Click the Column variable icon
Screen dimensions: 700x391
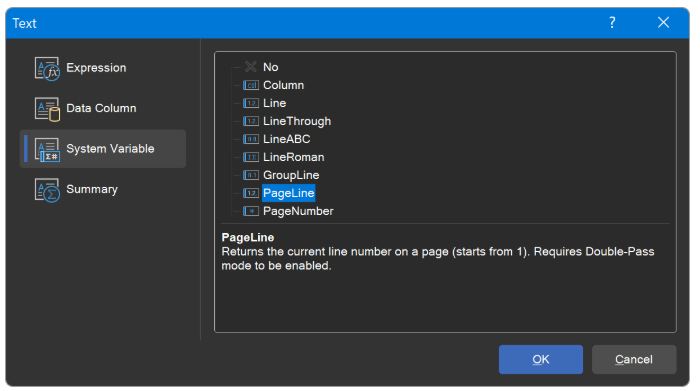point(250,85)
